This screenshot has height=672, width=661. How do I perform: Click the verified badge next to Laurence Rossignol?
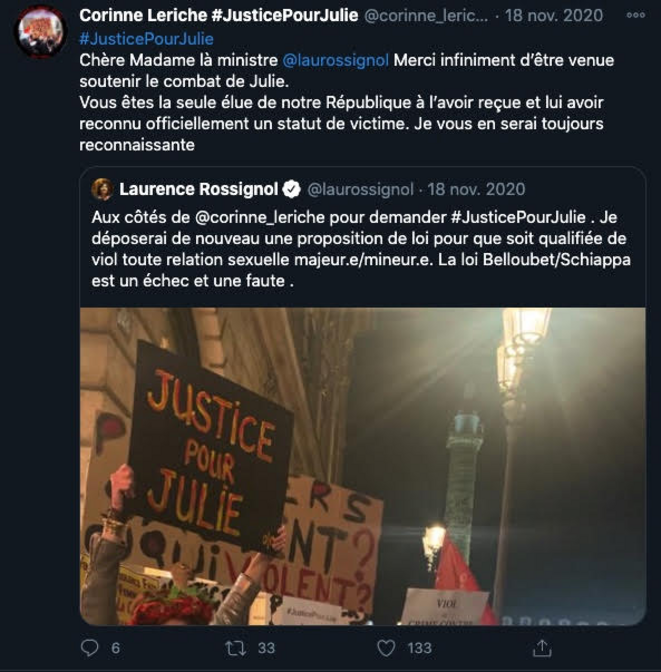[x=291, y=189]
